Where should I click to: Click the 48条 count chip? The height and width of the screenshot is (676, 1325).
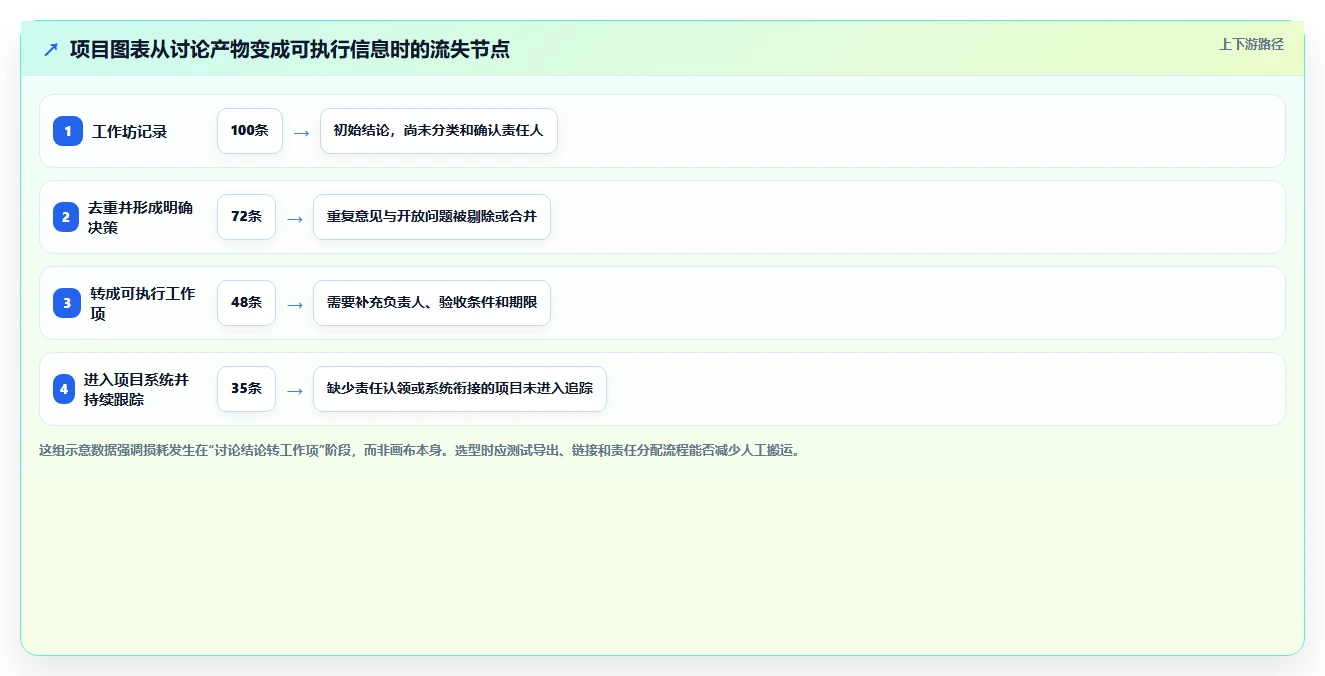(246, 303)
